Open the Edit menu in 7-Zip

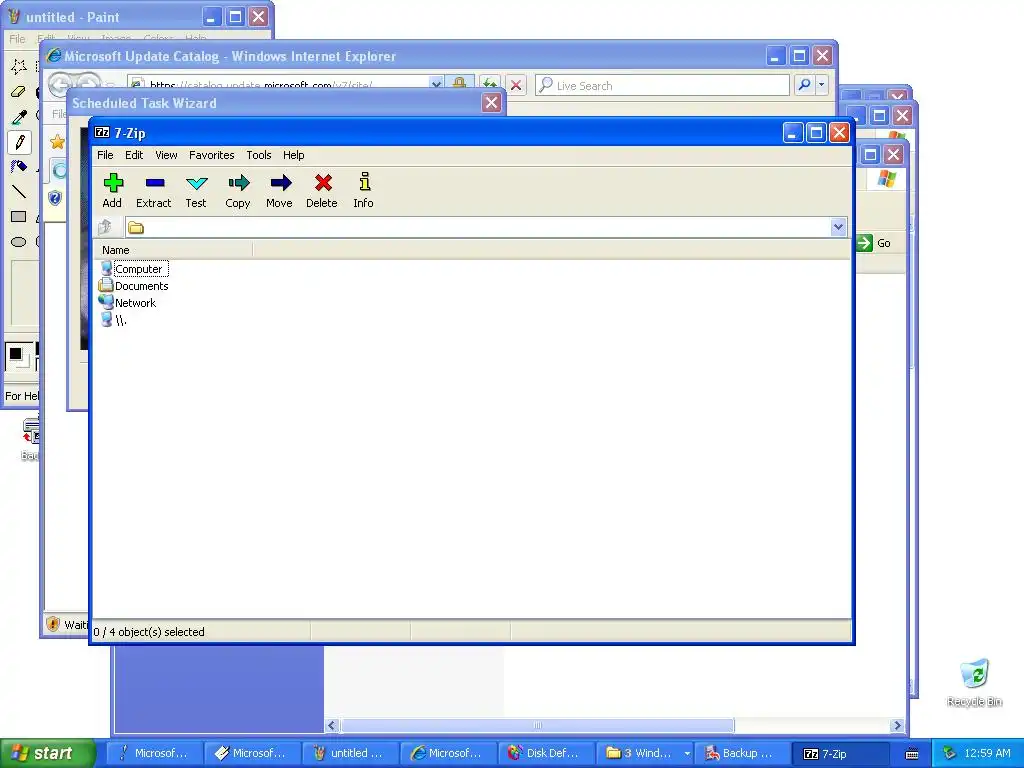click(x=134, y=155)
